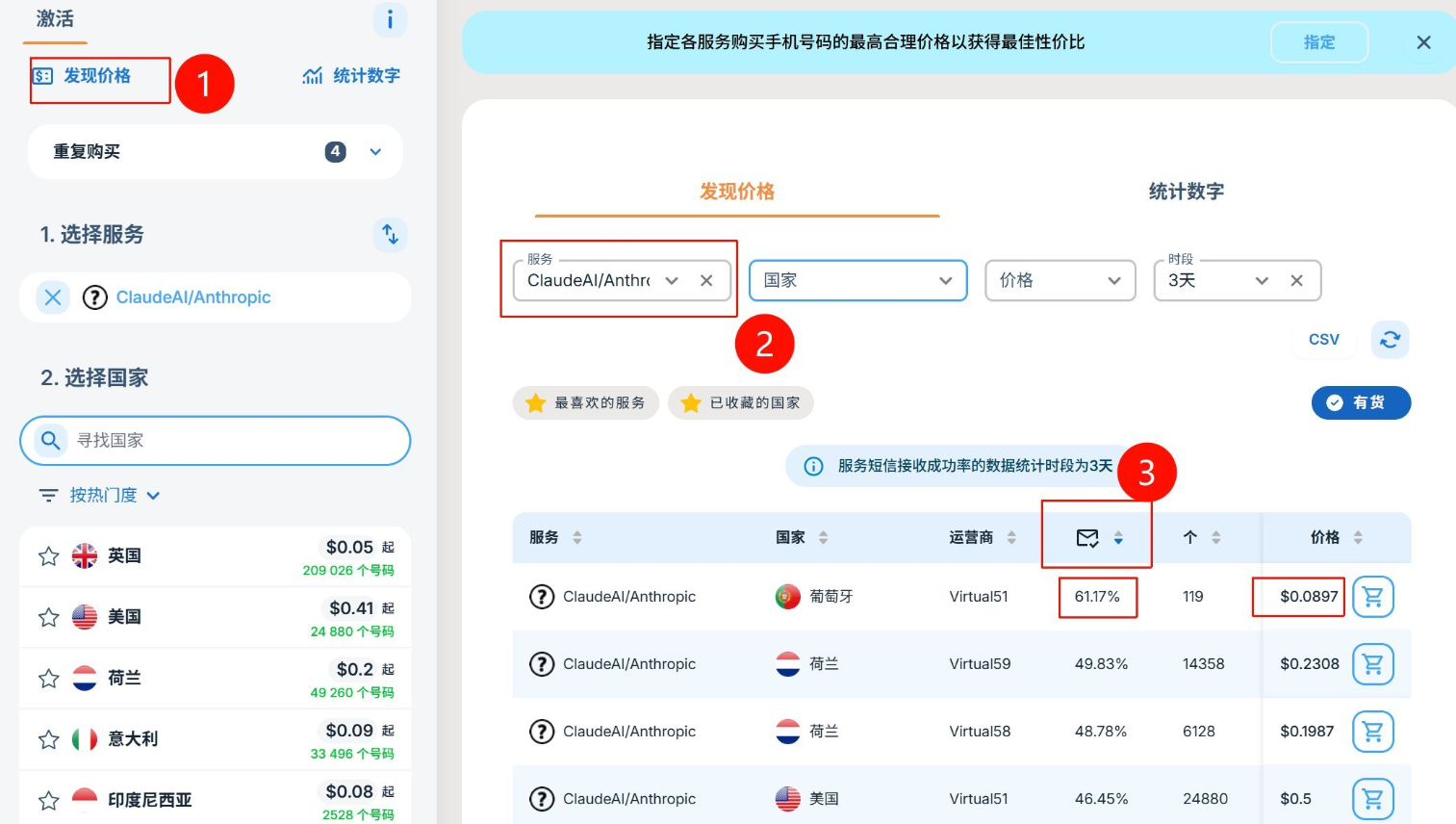Remove ClaudeAI/Anthropic with the blue X icon

pyautogui.click(x=53, y=297)
